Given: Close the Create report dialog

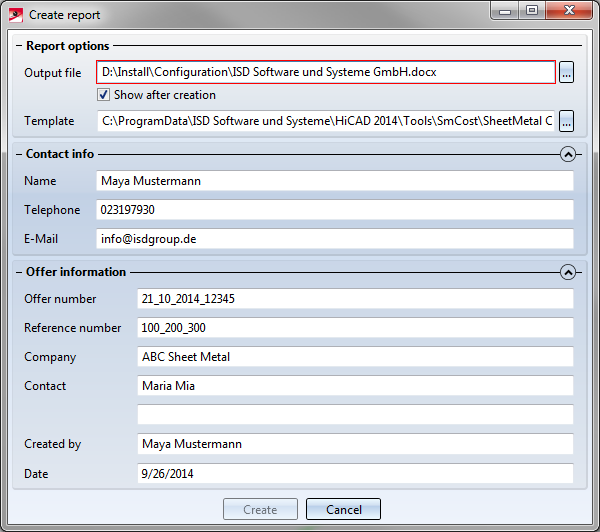Looking at the screenshot, I should tap(569, 10).
